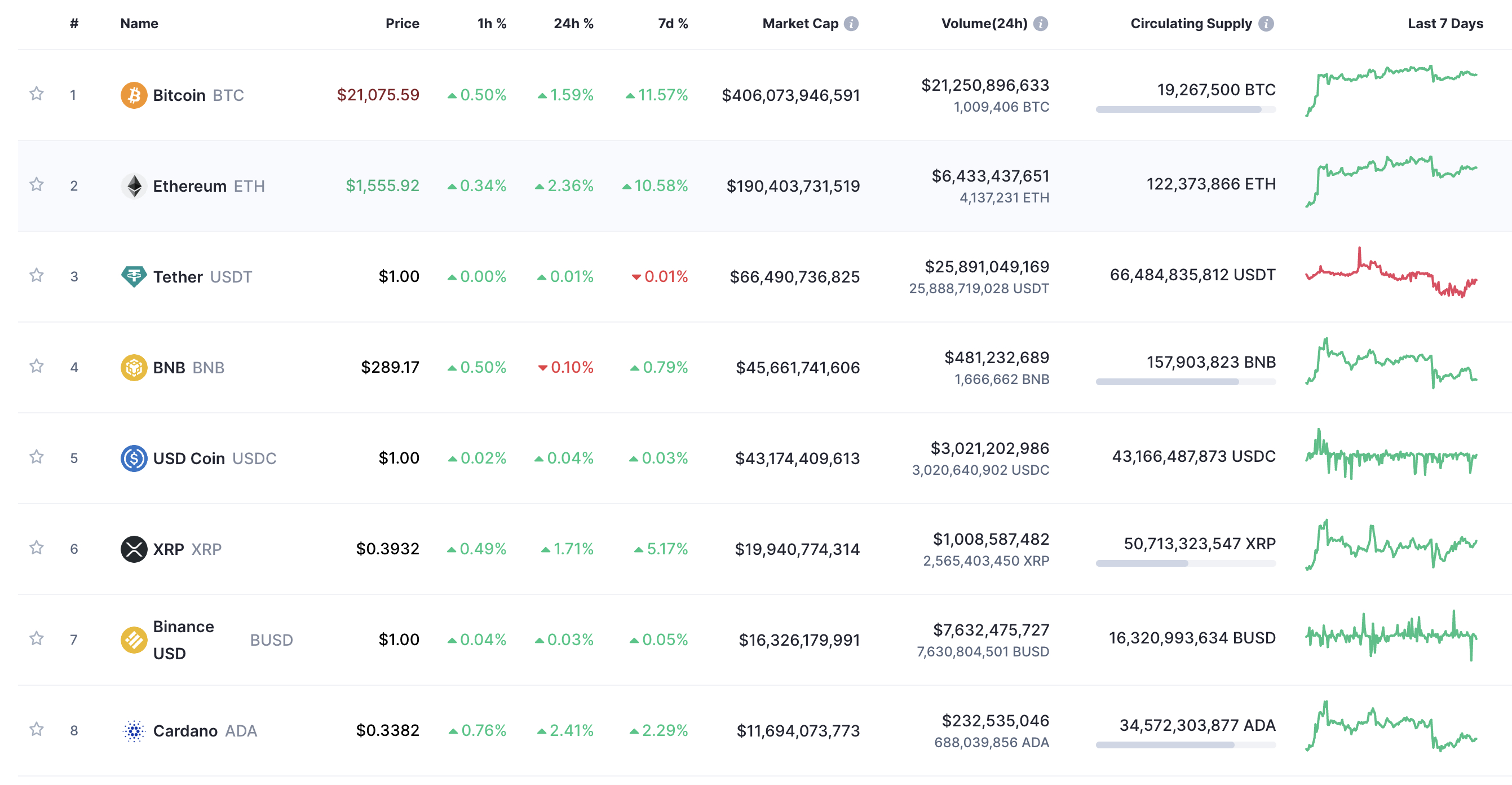Click Binance USD market cap $16,326,179,991
Viewport: 1512px width, 785px height.
pos(799,640)
